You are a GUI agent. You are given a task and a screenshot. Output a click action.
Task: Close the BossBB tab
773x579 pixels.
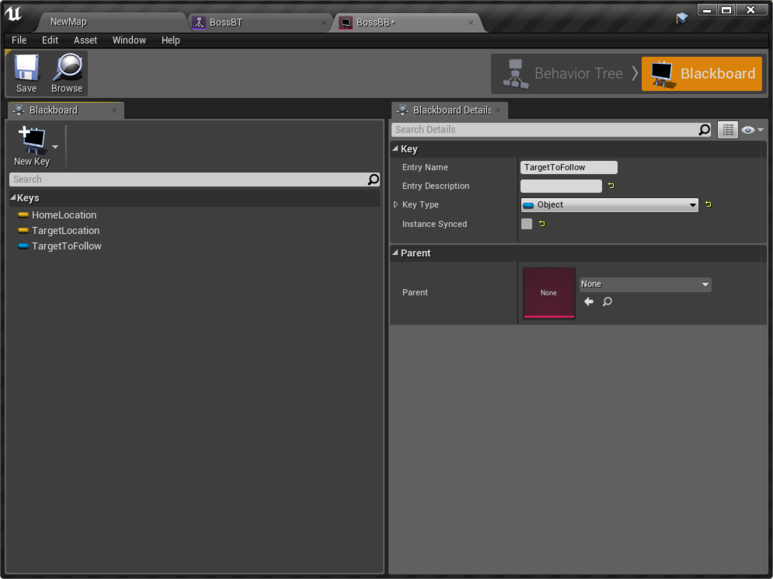(x=471, y=22)
